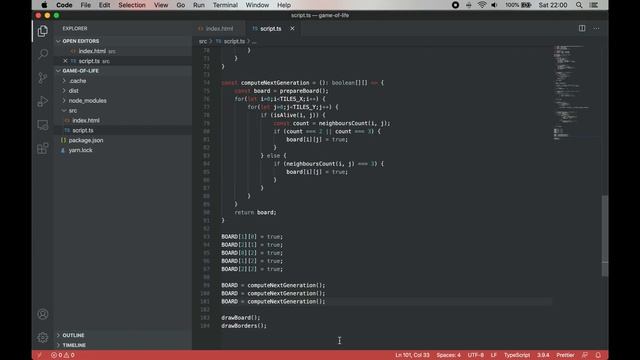Switch to the index.html tab
Image resolution: width=640 pixels, height=360 pixels.
(x=219, y=29)
